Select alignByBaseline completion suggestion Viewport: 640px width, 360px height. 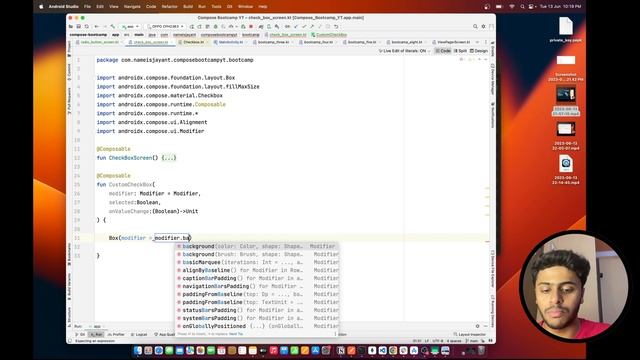[257, 270]
